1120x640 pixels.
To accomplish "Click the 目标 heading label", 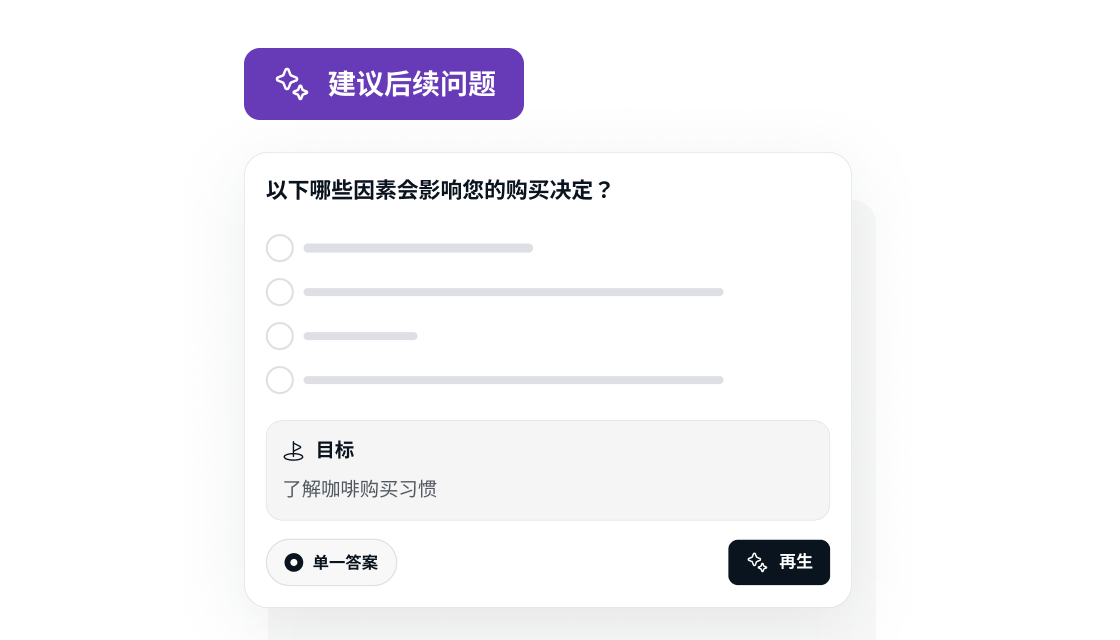I will (x=335, y=450).
